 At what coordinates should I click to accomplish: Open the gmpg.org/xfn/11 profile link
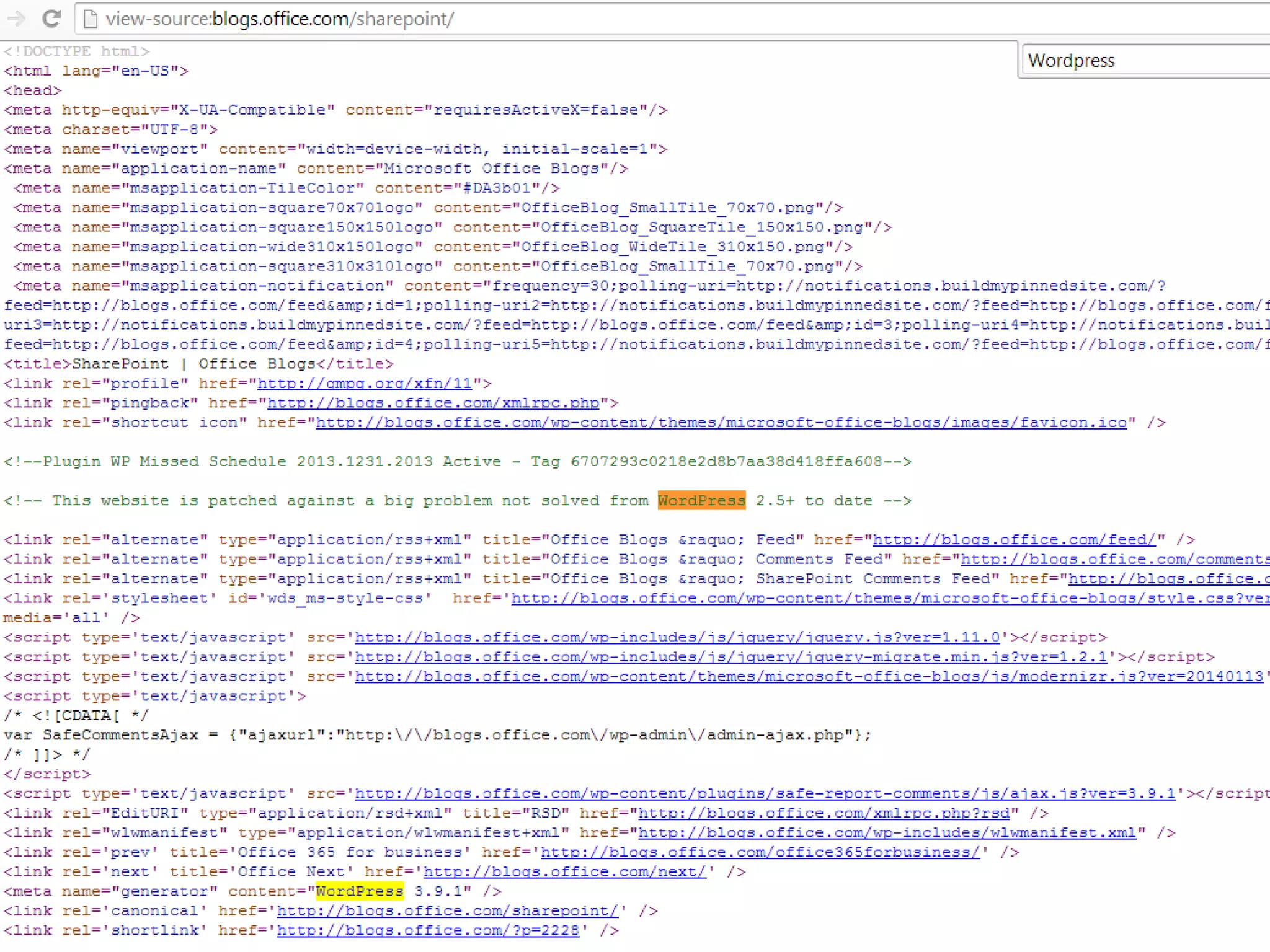pos(365,384)
